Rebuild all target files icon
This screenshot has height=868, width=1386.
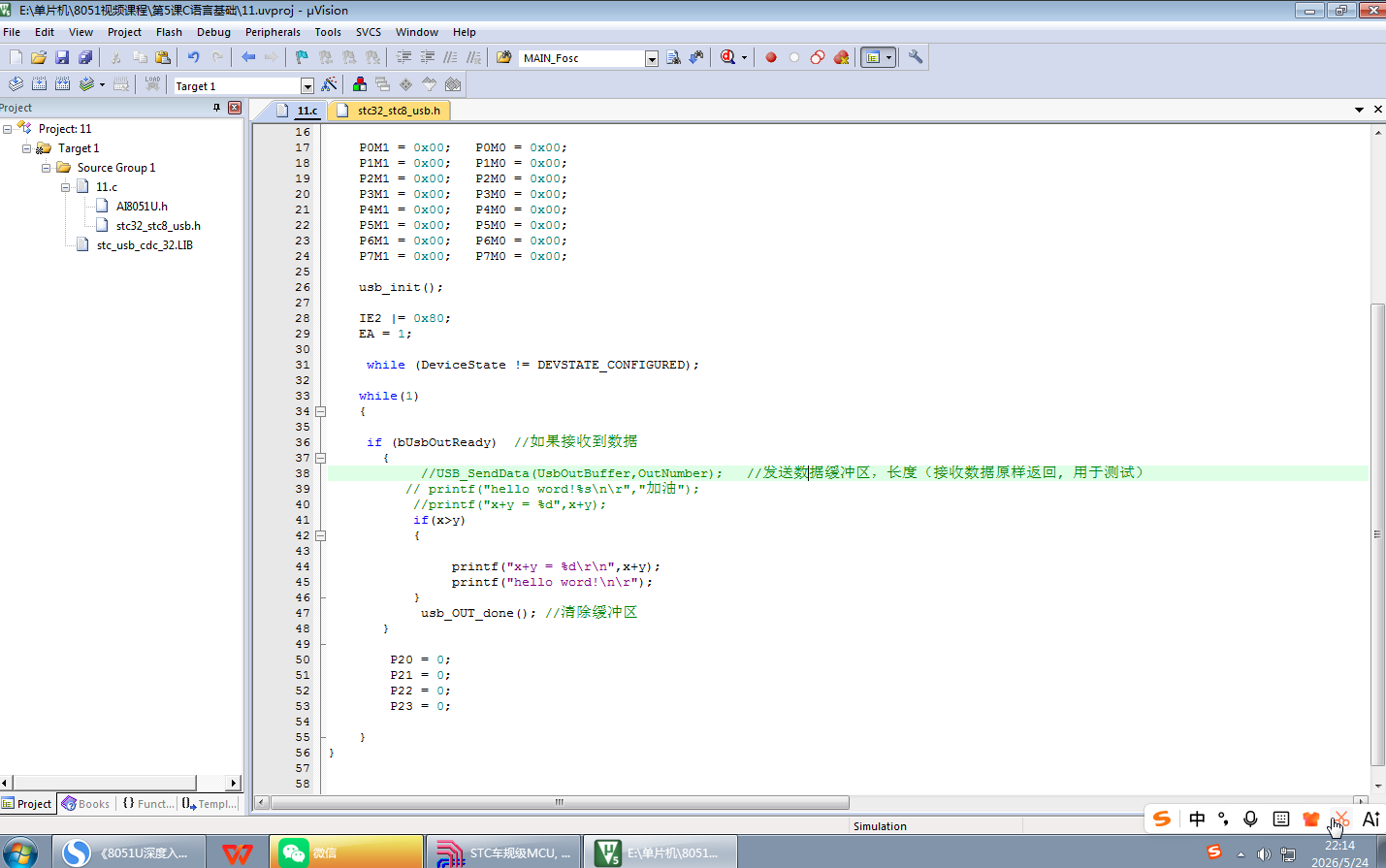pyautogui.click(x=62, y=84)
